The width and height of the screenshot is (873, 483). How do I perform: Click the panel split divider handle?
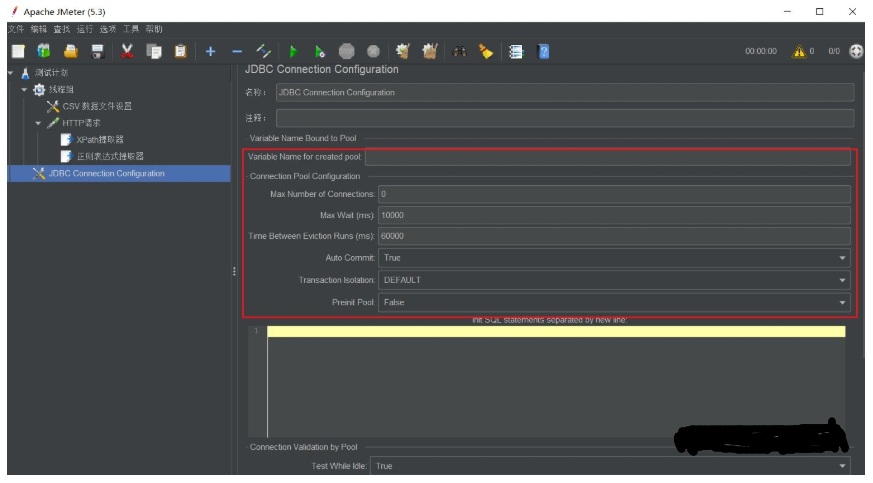point(234,272)
